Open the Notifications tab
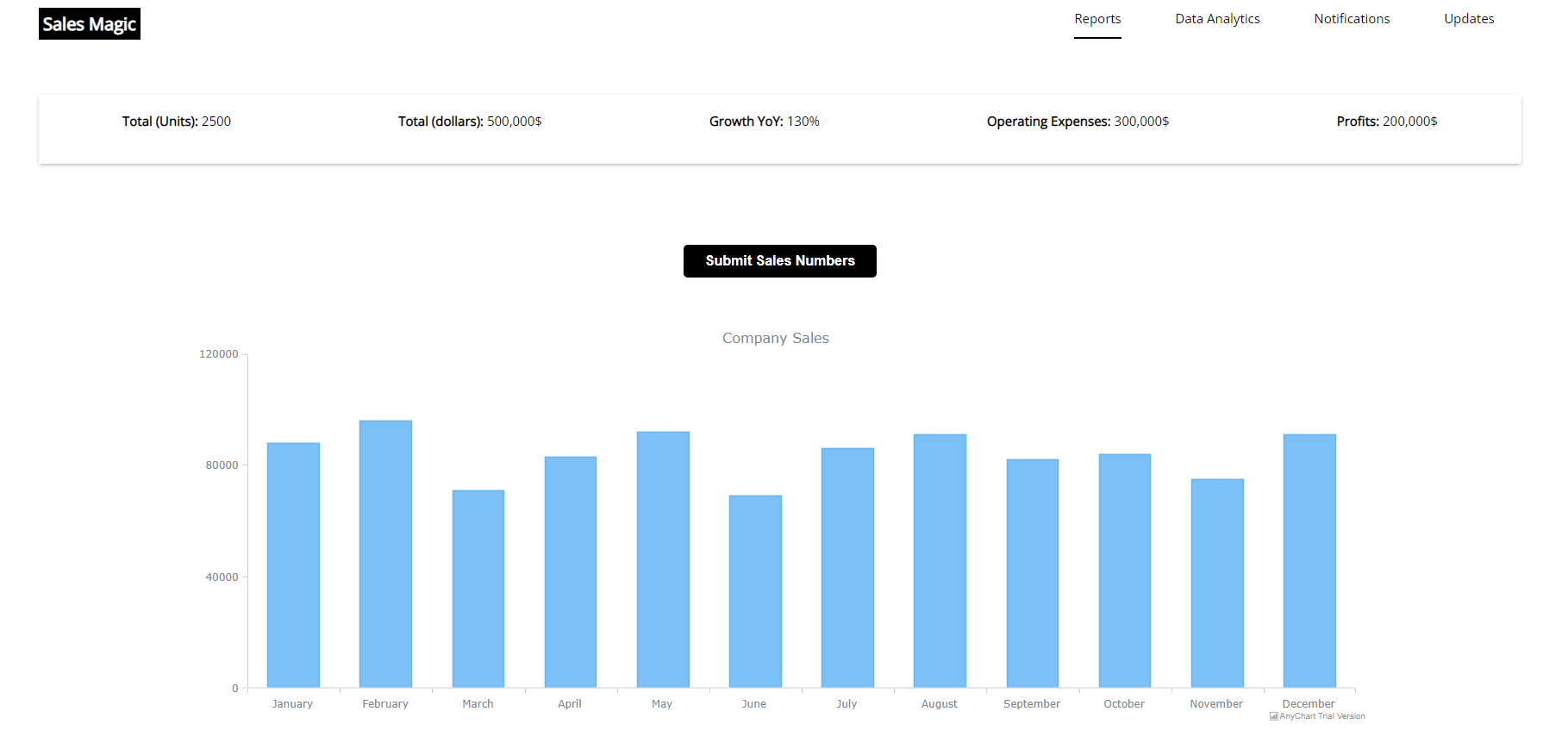Viewport: 1568px width, 749px height. click(x=1351, y=19)
